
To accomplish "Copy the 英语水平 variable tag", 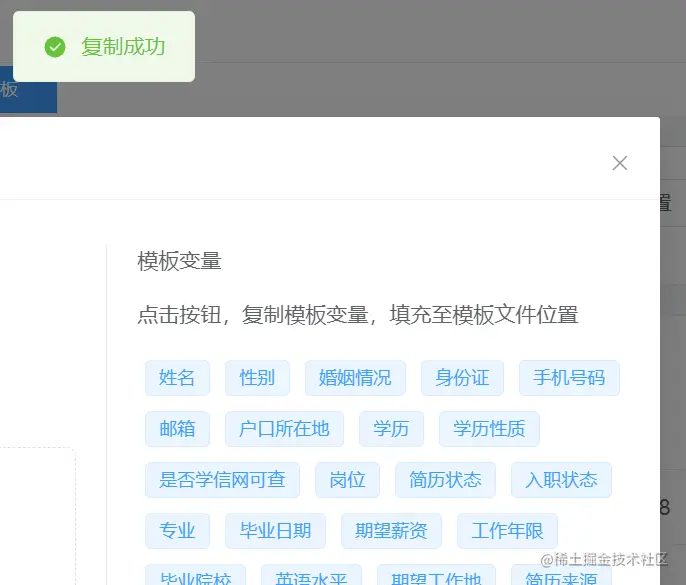I will click(312, 575).
